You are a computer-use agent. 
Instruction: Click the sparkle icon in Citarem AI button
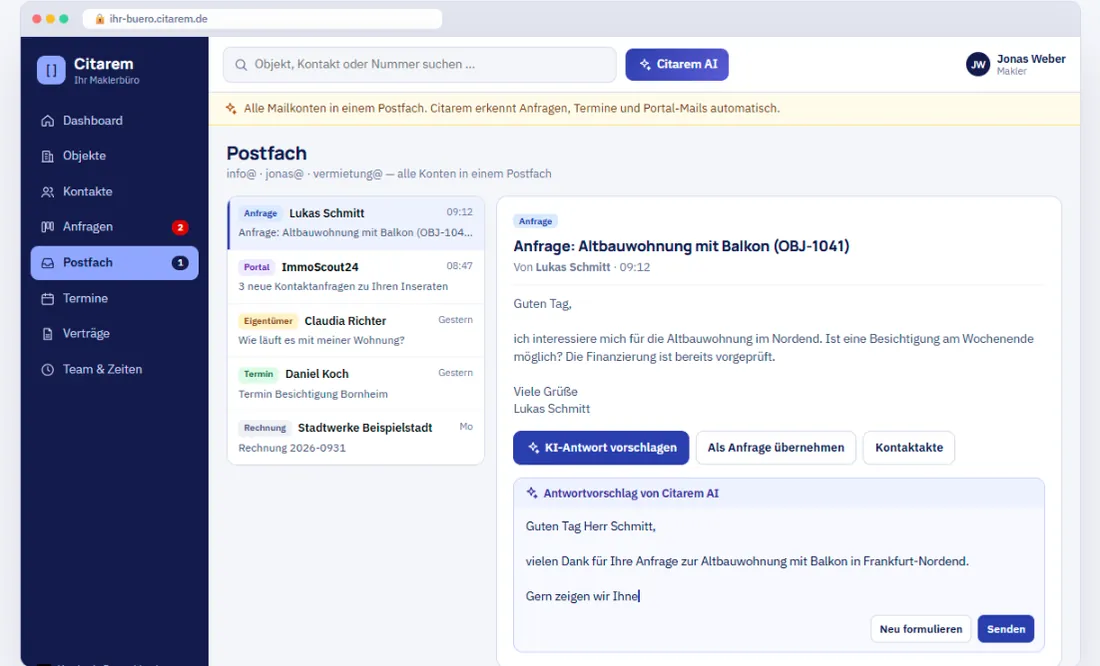[x=645, y=64]
